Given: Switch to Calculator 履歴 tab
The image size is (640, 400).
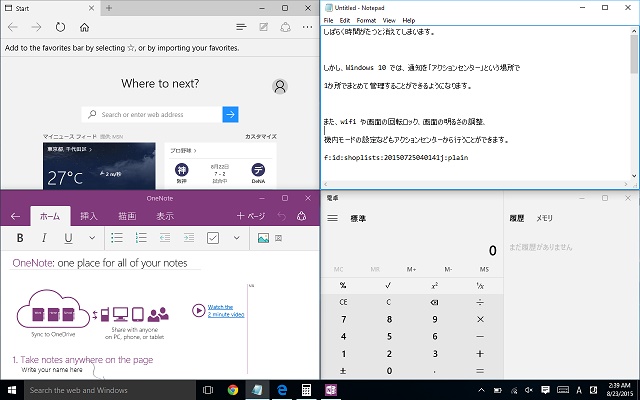Looking at the screenshot, I should click(516, 218).
